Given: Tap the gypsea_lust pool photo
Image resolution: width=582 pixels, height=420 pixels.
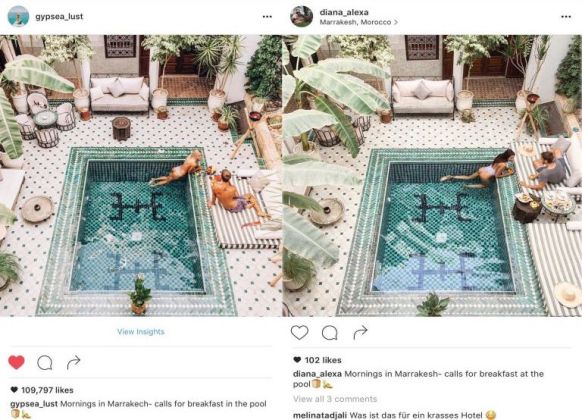Looking at the screenshot, I should (x=141, y=175).
